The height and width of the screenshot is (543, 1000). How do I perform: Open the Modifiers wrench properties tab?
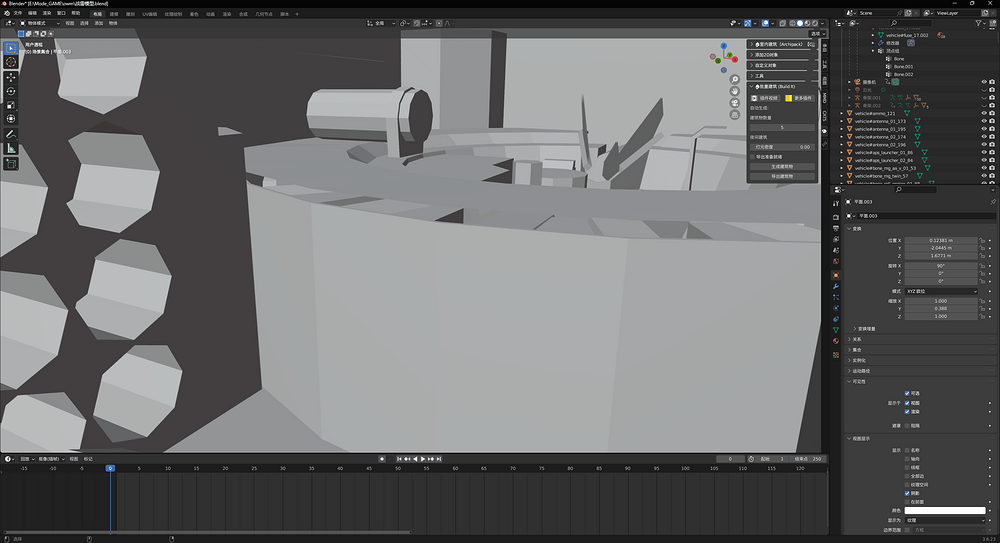coord(836,286)
